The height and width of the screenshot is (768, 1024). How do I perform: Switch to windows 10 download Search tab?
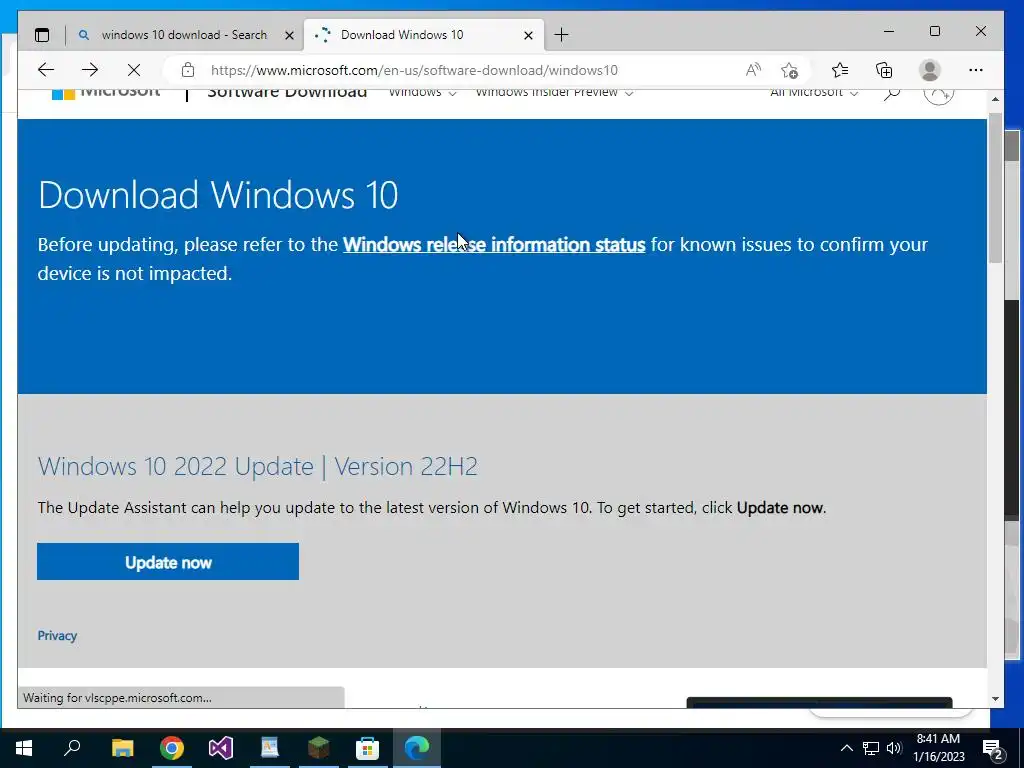(x=185, y=35)
